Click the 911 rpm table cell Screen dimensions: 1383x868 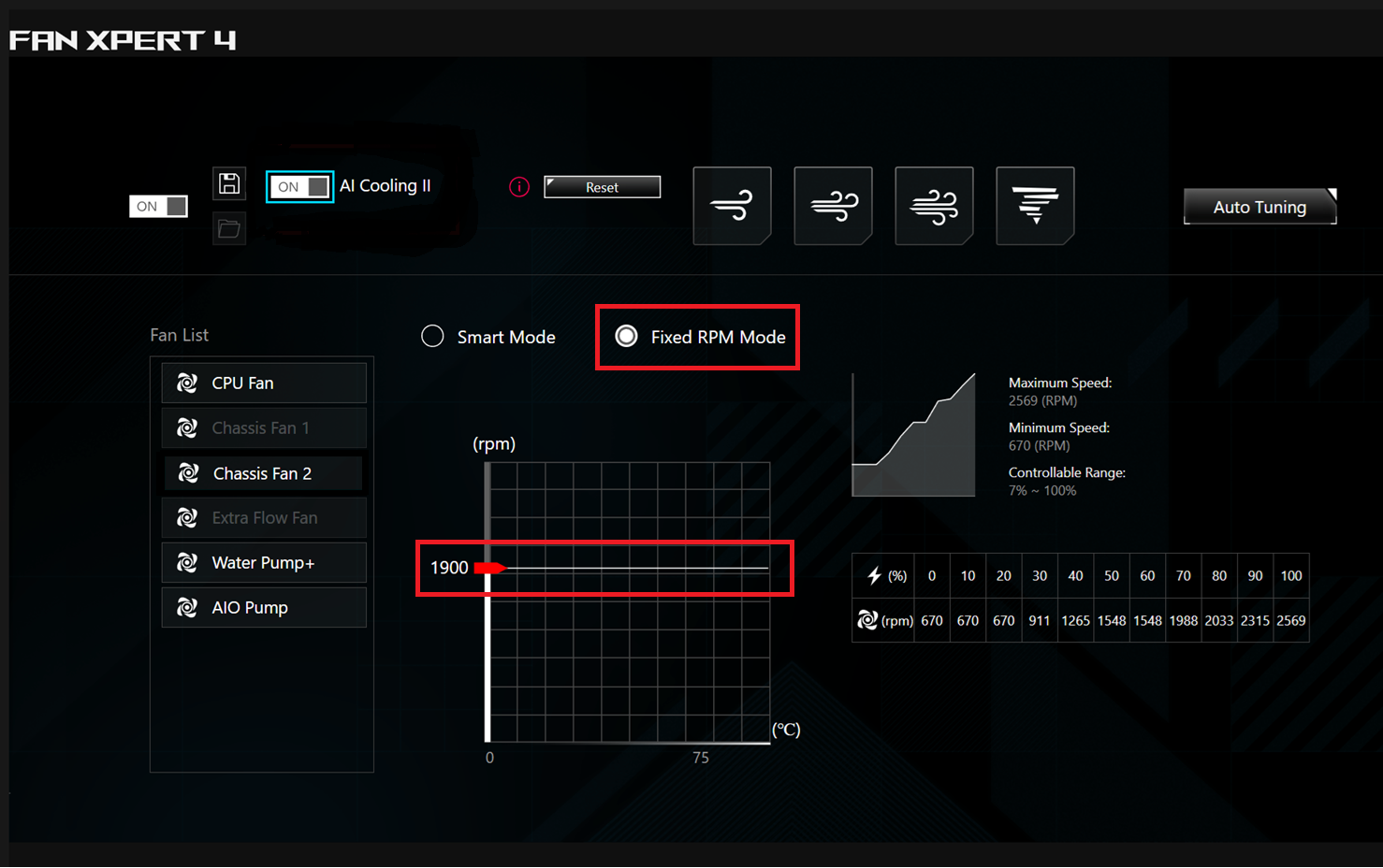pos(1040,620)
